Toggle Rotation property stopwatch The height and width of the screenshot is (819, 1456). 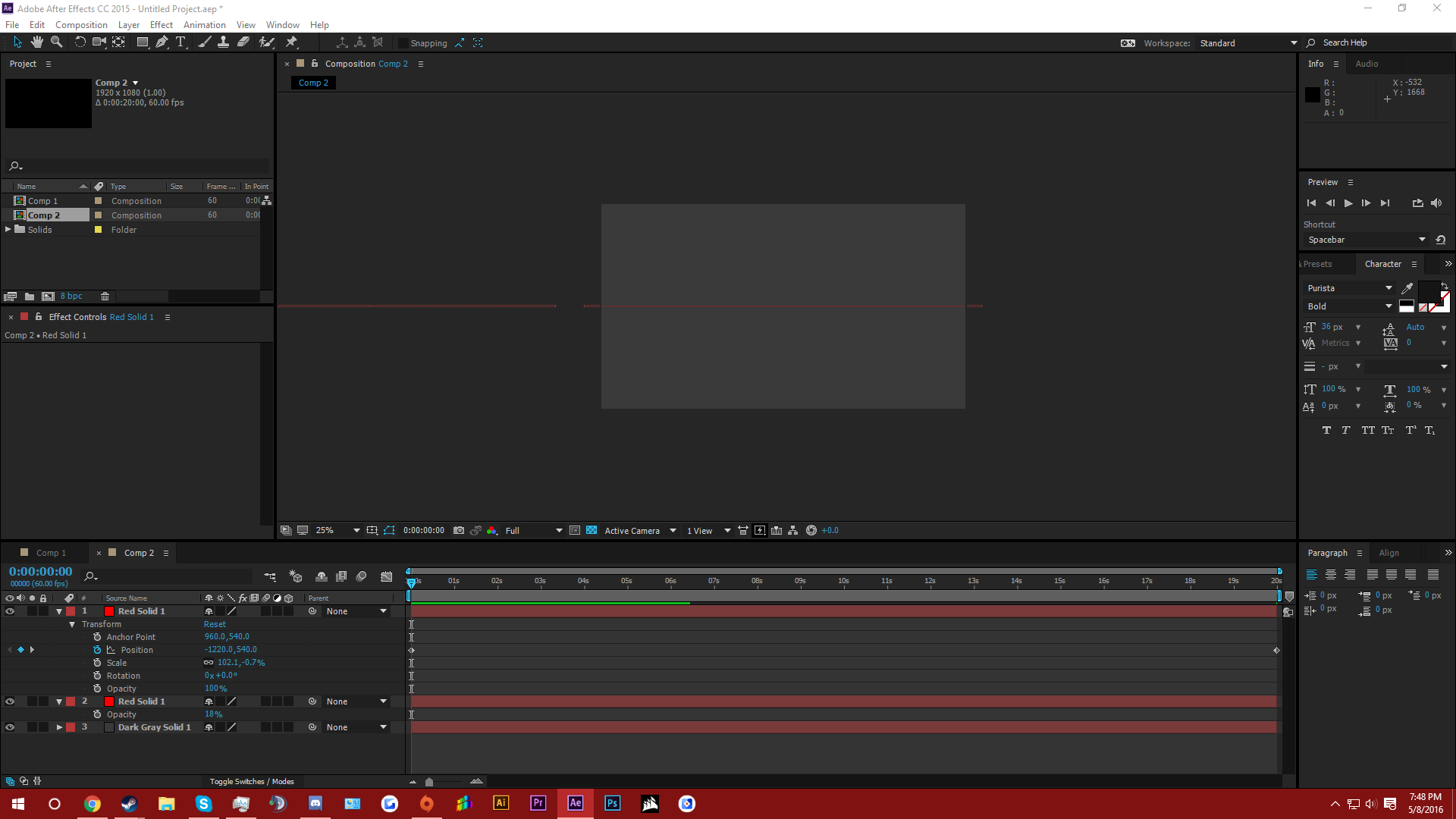coord(97,676)
